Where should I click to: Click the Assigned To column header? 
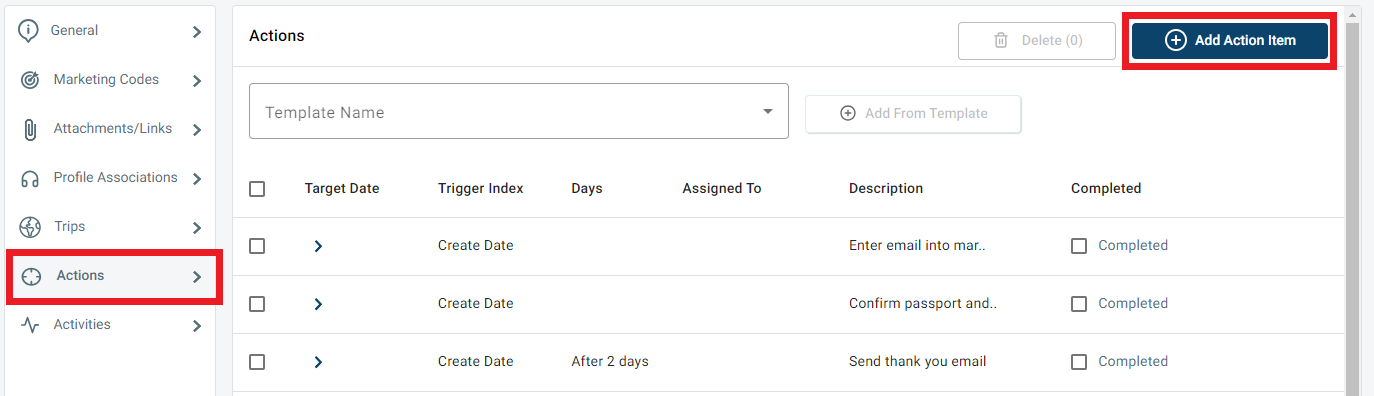(x=722, y=188)
